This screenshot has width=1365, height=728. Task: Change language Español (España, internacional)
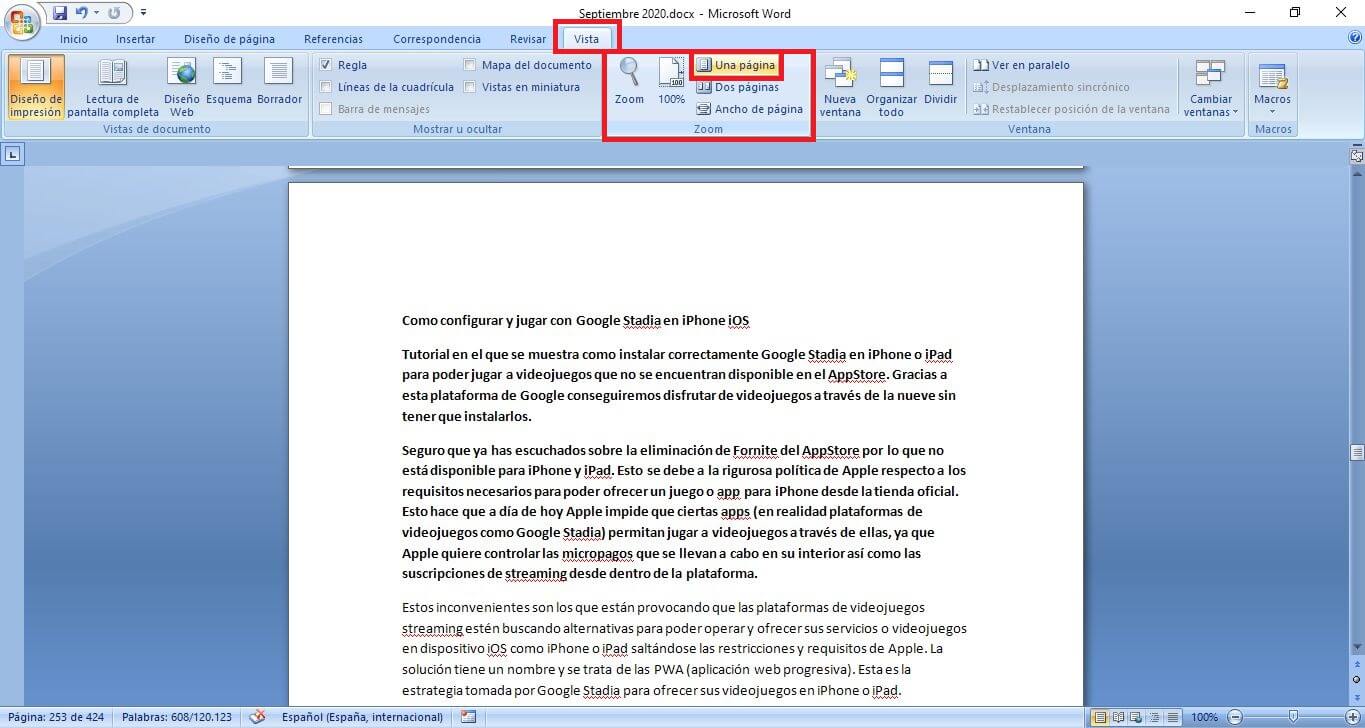(x=362, y=717)
